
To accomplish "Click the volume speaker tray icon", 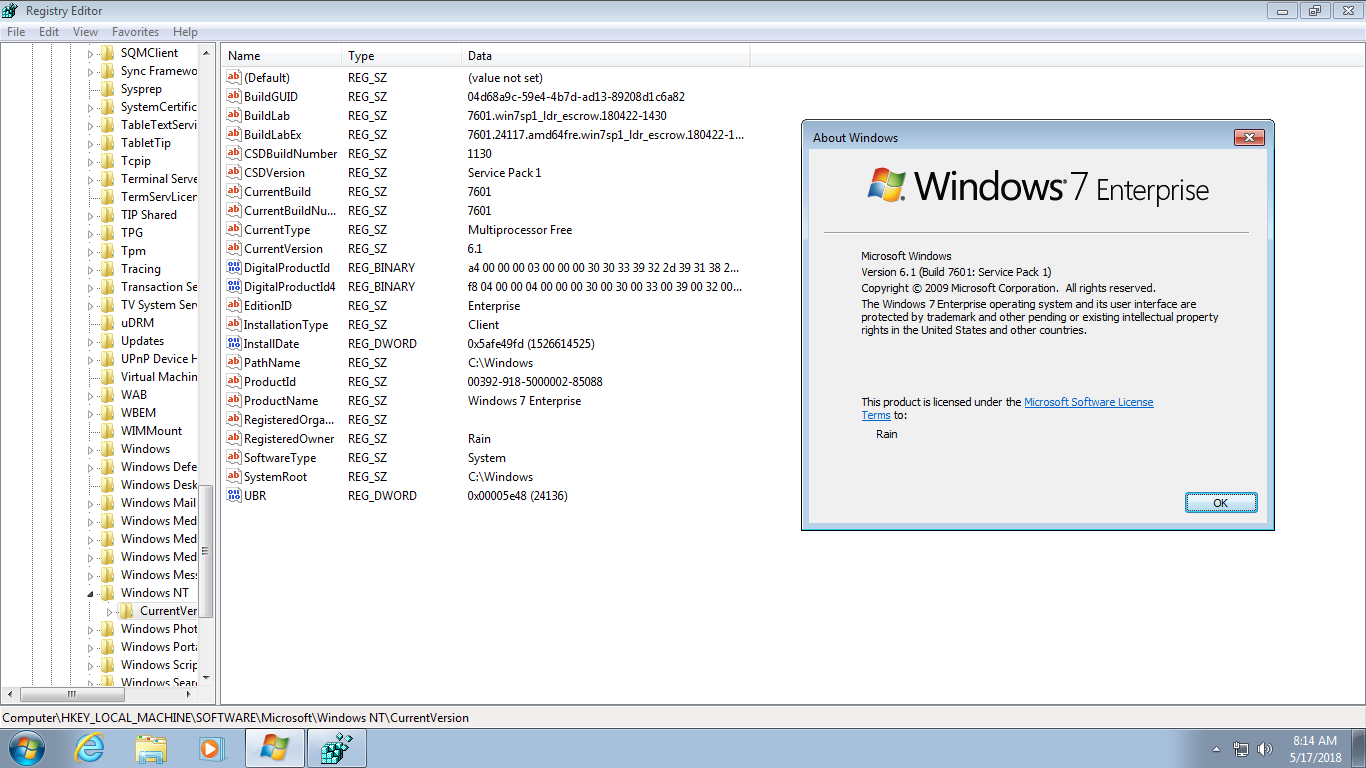I will pos(1266,748).
